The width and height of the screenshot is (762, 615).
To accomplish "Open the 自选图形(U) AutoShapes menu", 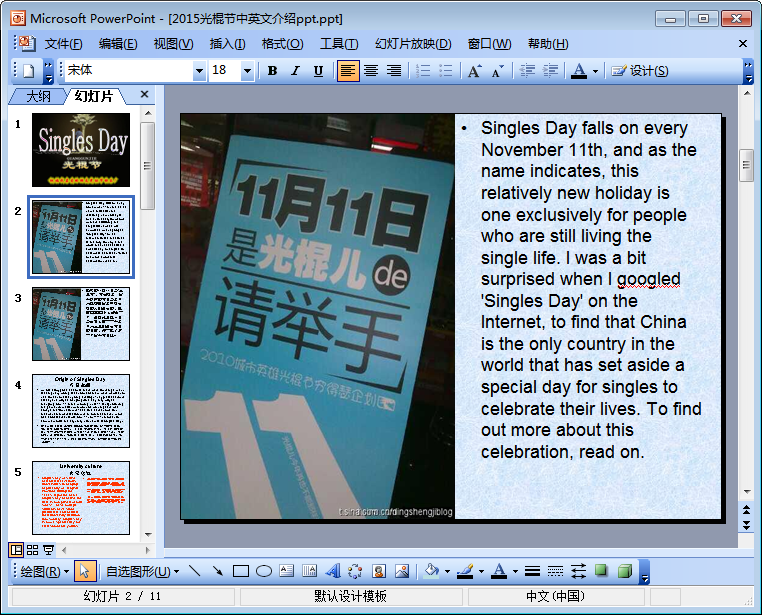I will (142, 572).
